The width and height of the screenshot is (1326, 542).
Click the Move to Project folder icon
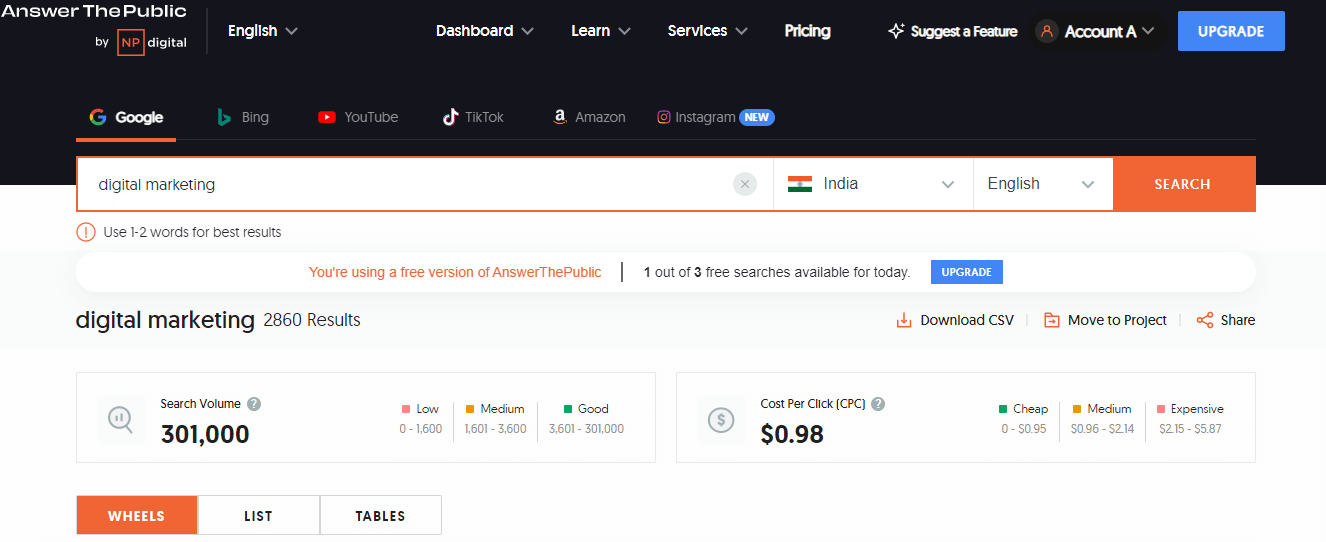[1052, 320]
